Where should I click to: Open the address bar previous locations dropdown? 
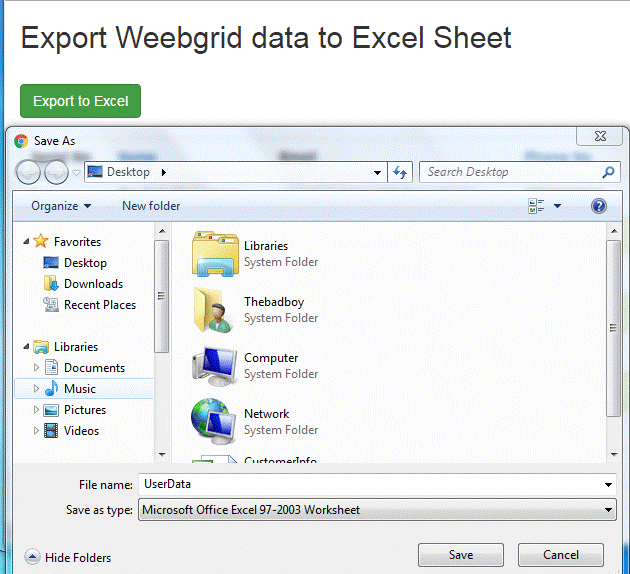coord(377,173)
